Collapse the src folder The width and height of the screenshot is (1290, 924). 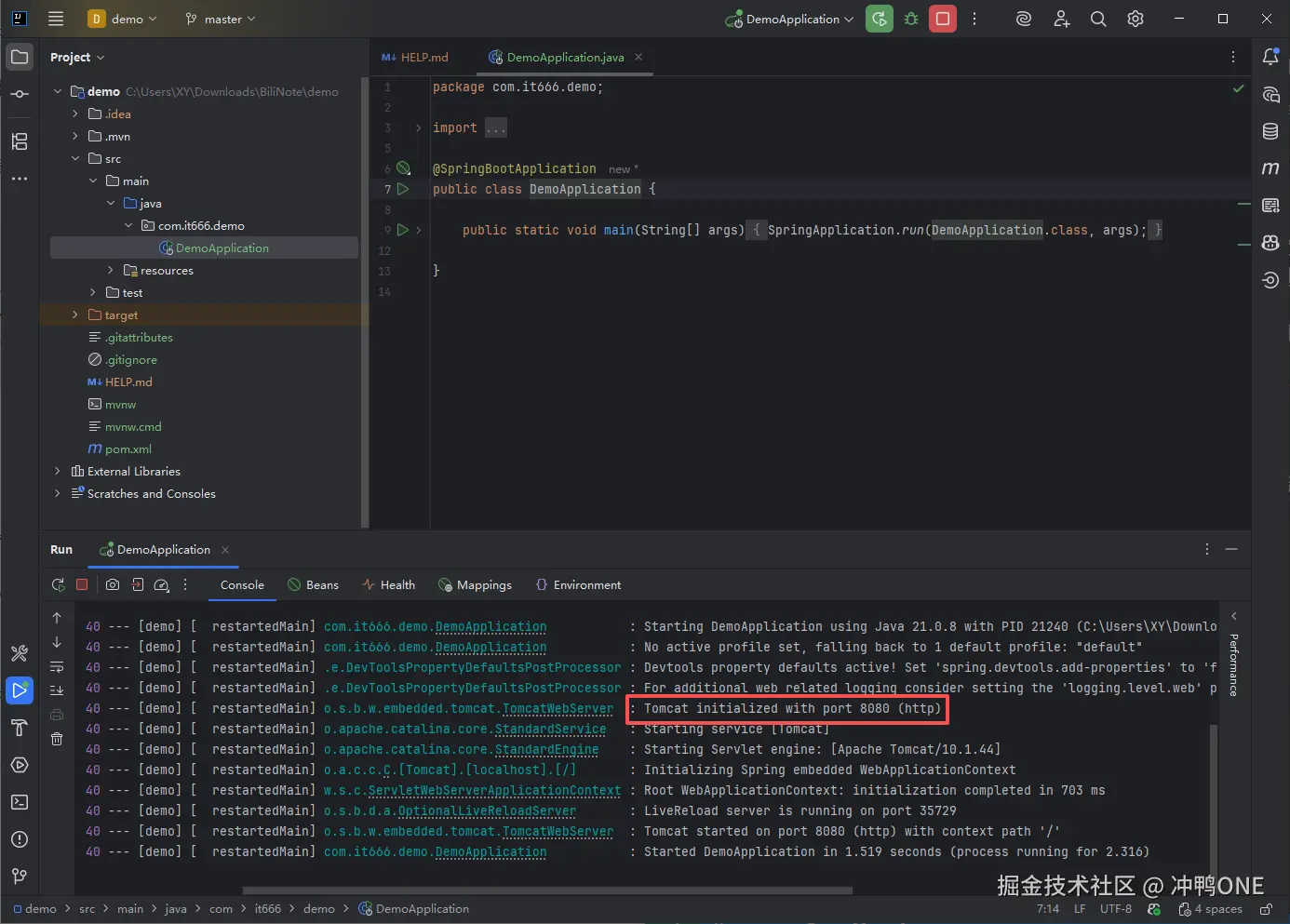pos(75,158)
